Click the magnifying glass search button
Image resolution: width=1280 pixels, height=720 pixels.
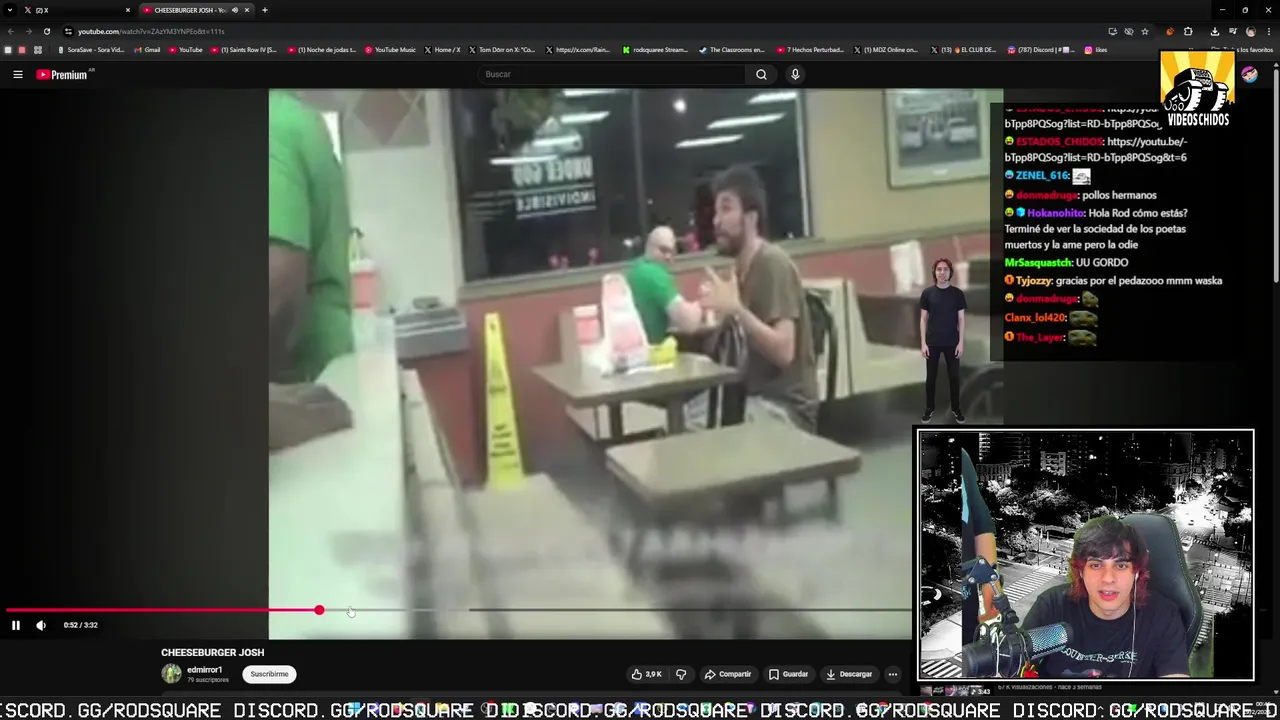click(761, 74)
